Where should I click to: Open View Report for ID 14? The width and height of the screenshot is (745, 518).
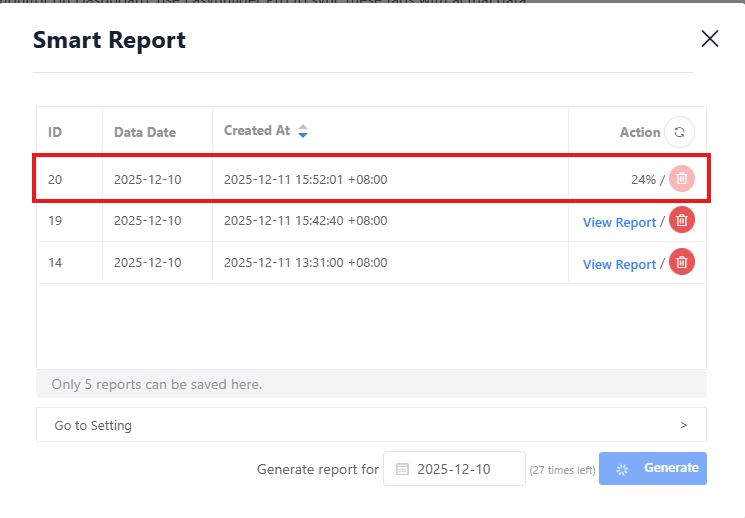tap(619, 264)
